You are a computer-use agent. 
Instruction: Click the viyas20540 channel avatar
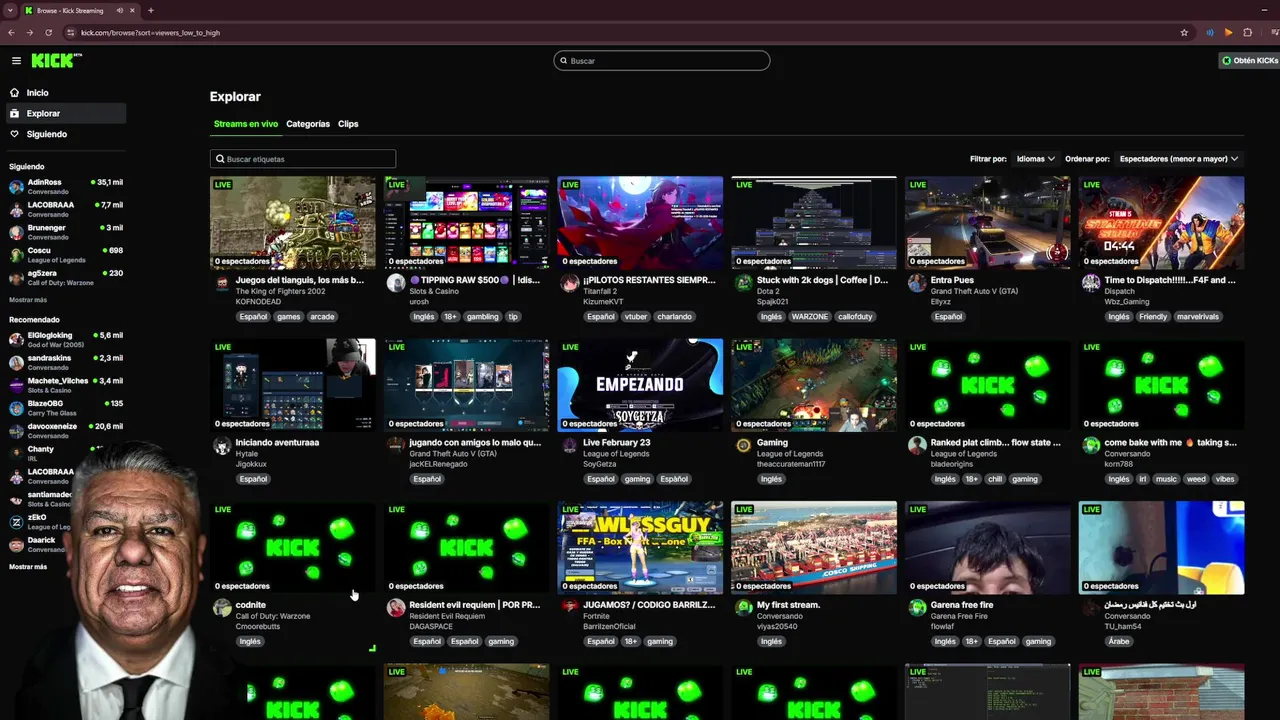coord(743,608)
